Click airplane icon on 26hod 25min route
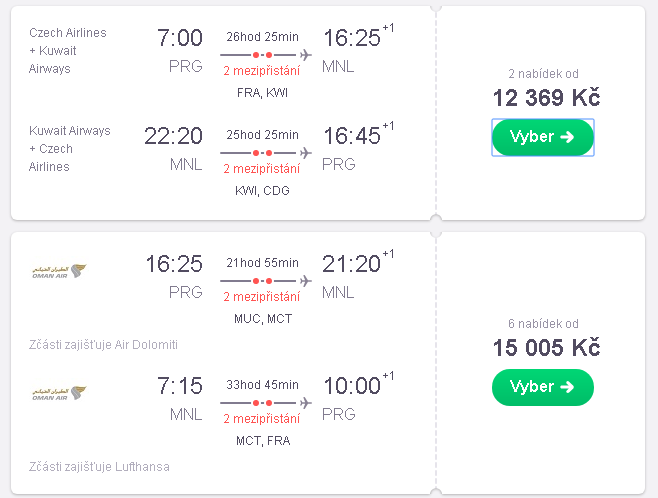 pyautogui.click(x=306, y=55)
